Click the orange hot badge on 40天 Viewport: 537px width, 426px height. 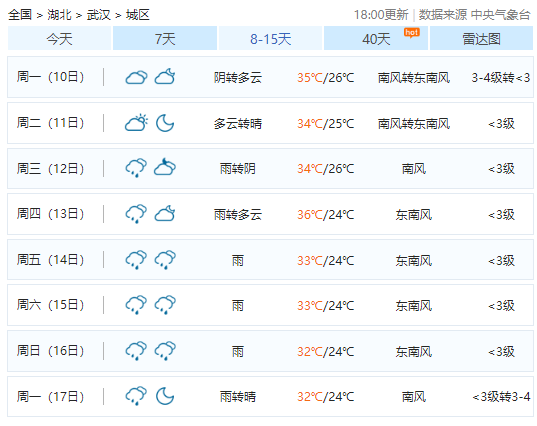tap(411, 33)
